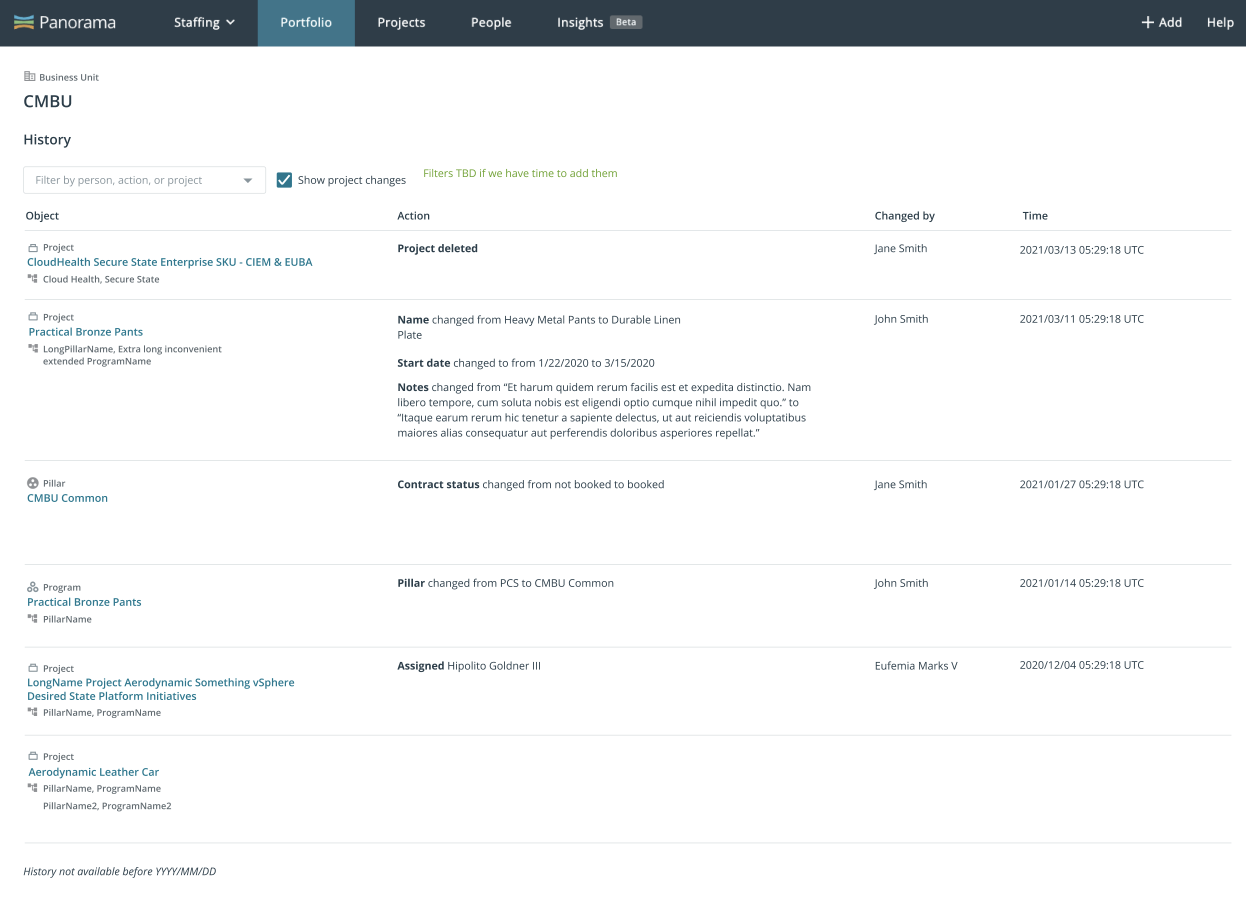This screenshot has width=1246, height=920.
Task: Click the hierarchy icon beside Cloud Health, Secure State
Action: [33, 279]
